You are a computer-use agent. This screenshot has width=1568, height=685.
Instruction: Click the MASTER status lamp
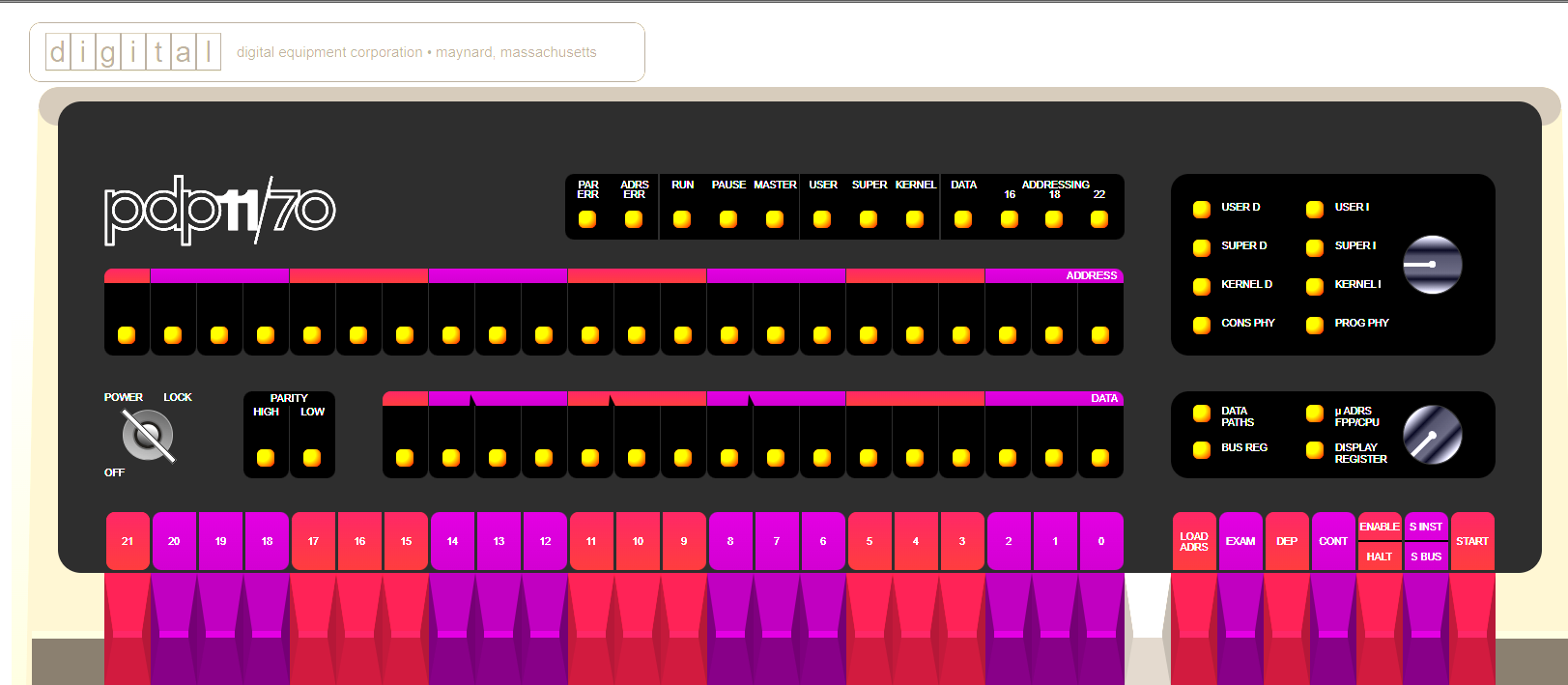775,219
